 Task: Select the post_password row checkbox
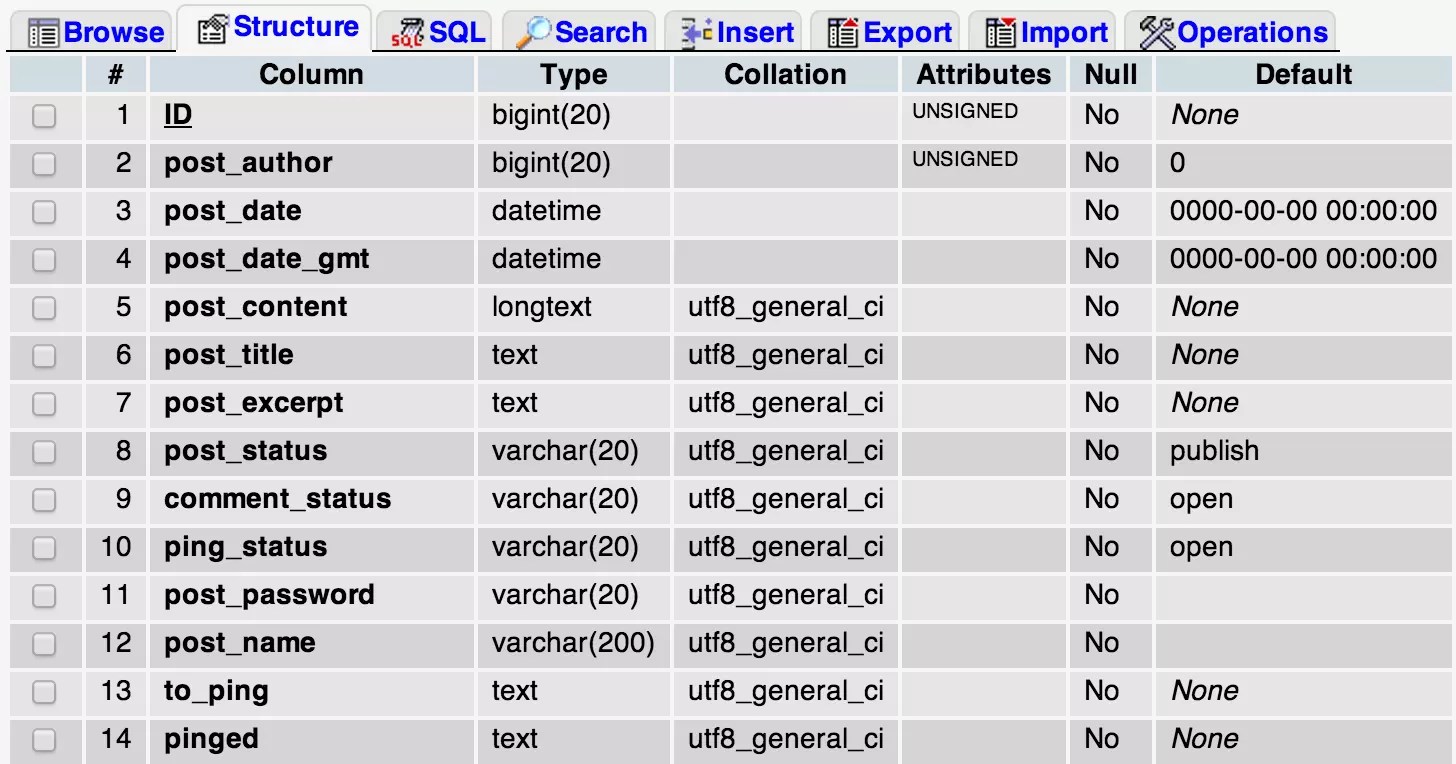coord(44,596)
